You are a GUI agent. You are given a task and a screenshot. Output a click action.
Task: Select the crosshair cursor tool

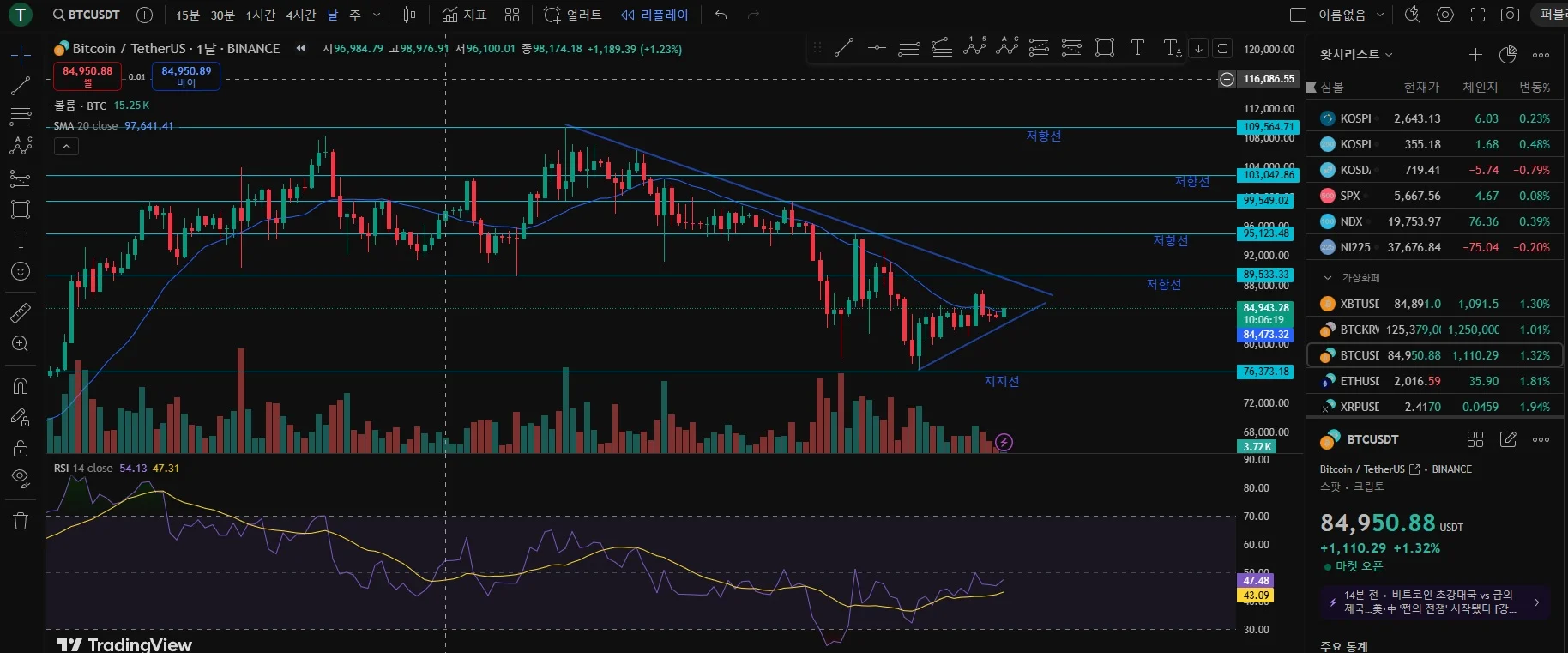[21, 56]
